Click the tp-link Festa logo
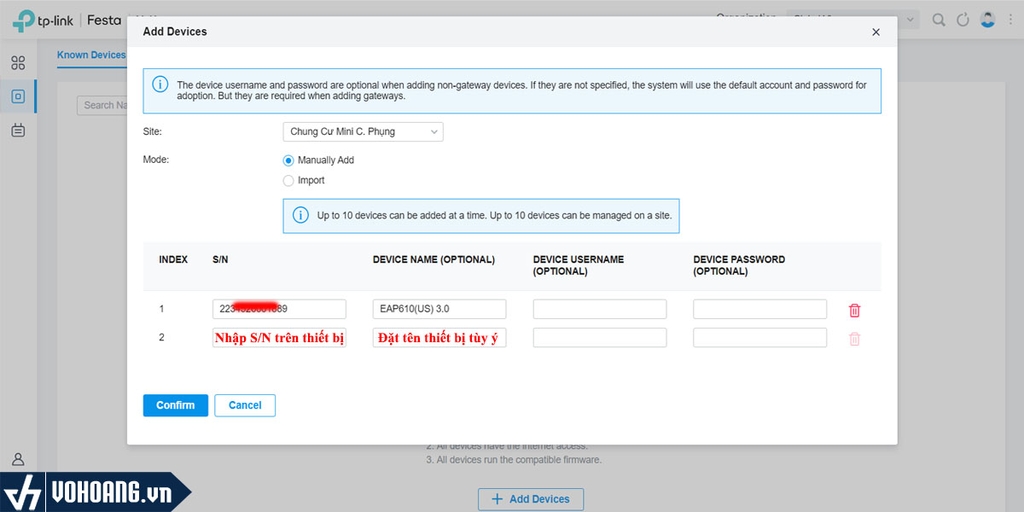This screenshot has width=1024, height=512. tap(67, 20)
